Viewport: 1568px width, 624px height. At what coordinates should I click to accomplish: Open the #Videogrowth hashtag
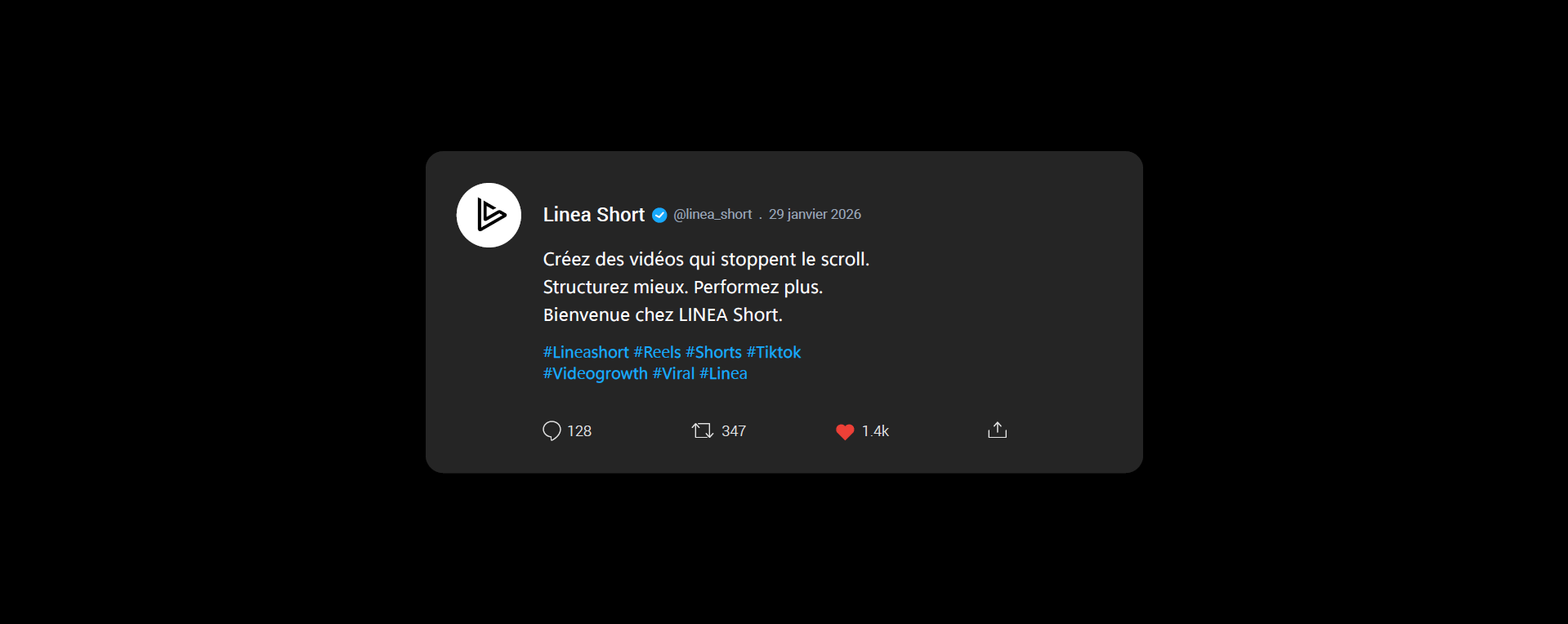coord(595,373)
